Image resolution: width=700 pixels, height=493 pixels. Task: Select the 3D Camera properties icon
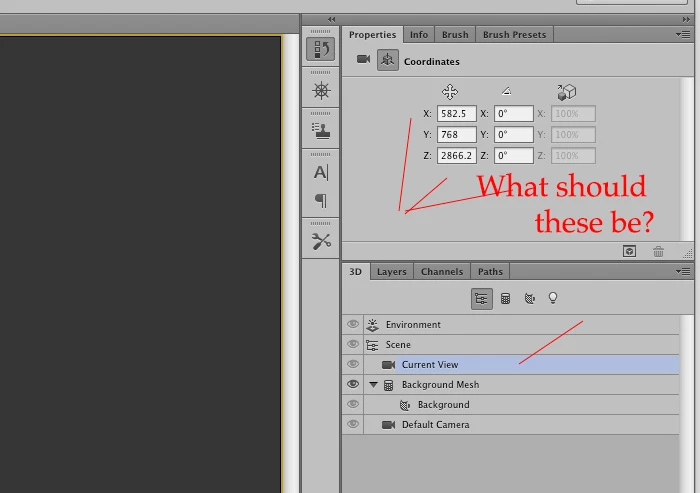coord(363,59)
